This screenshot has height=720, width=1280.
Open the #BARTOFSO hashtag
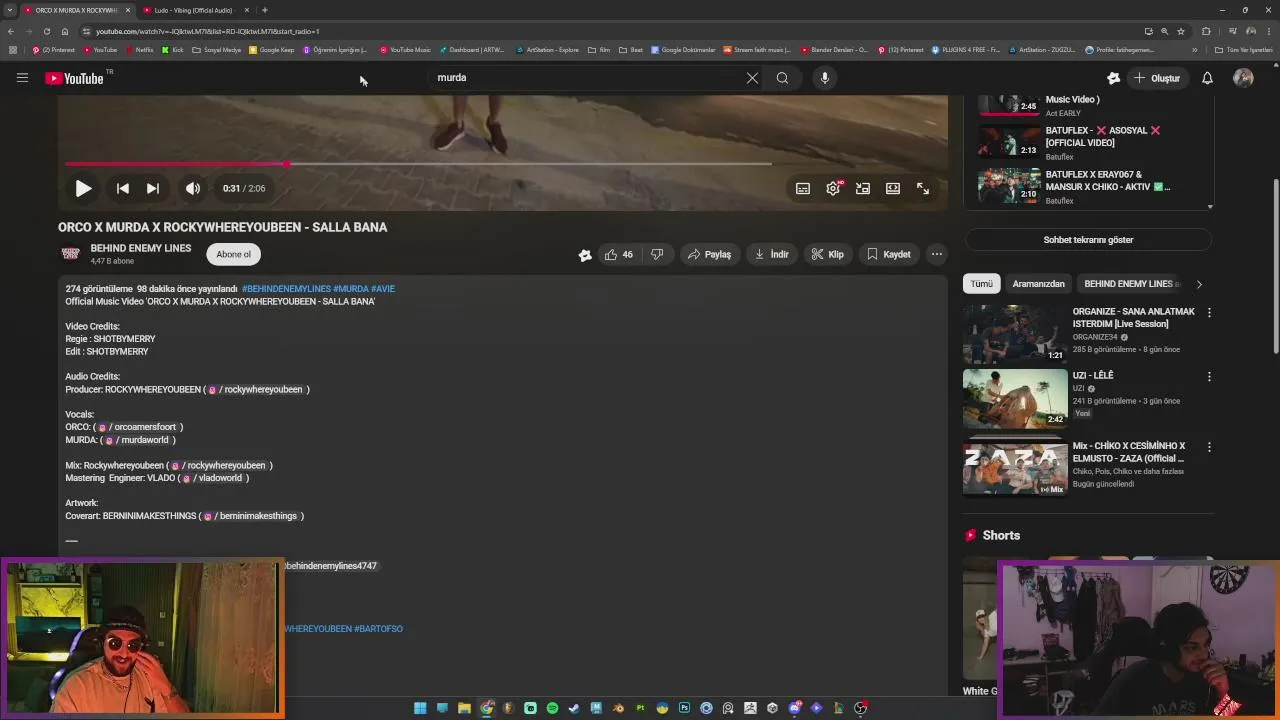coord(378,629)
